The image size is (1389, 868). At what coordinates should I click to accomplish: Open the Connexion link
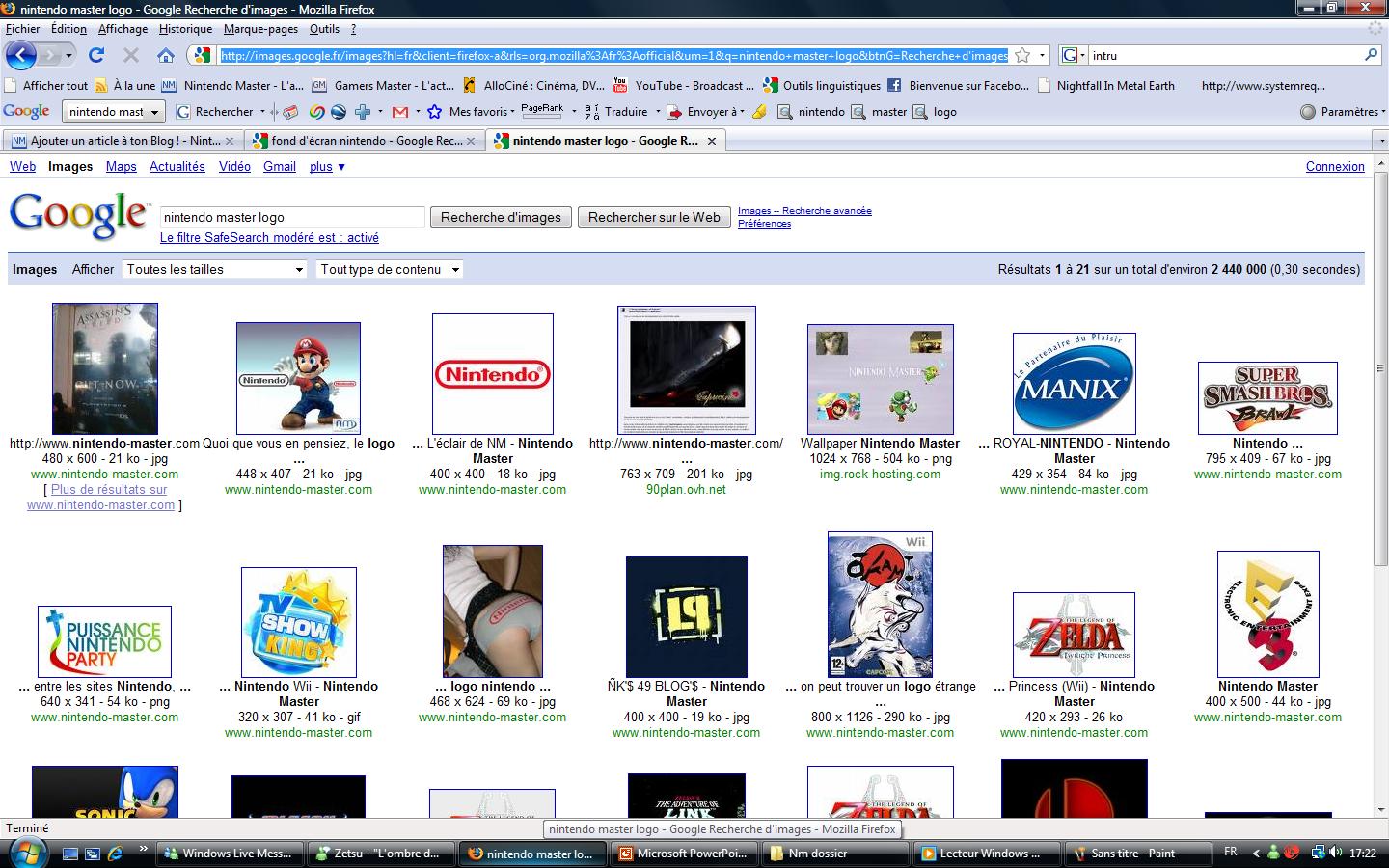(x=1335, y=166)
